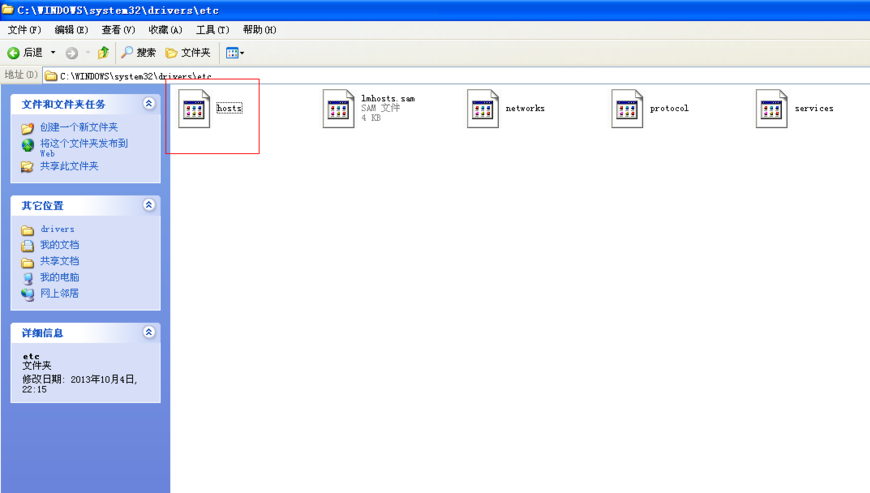
Task: Click the 共享文档 folder icon
Action: click(27, 262)
